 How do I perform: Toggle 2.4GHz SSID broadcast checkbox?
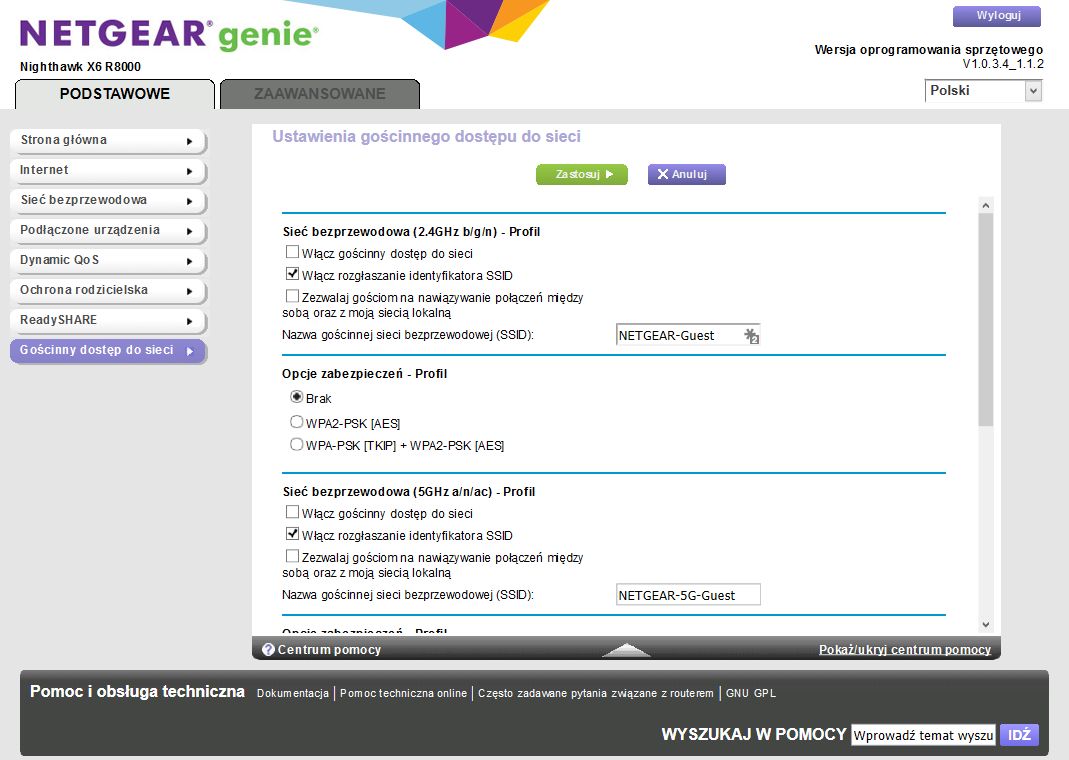(292, 274)
